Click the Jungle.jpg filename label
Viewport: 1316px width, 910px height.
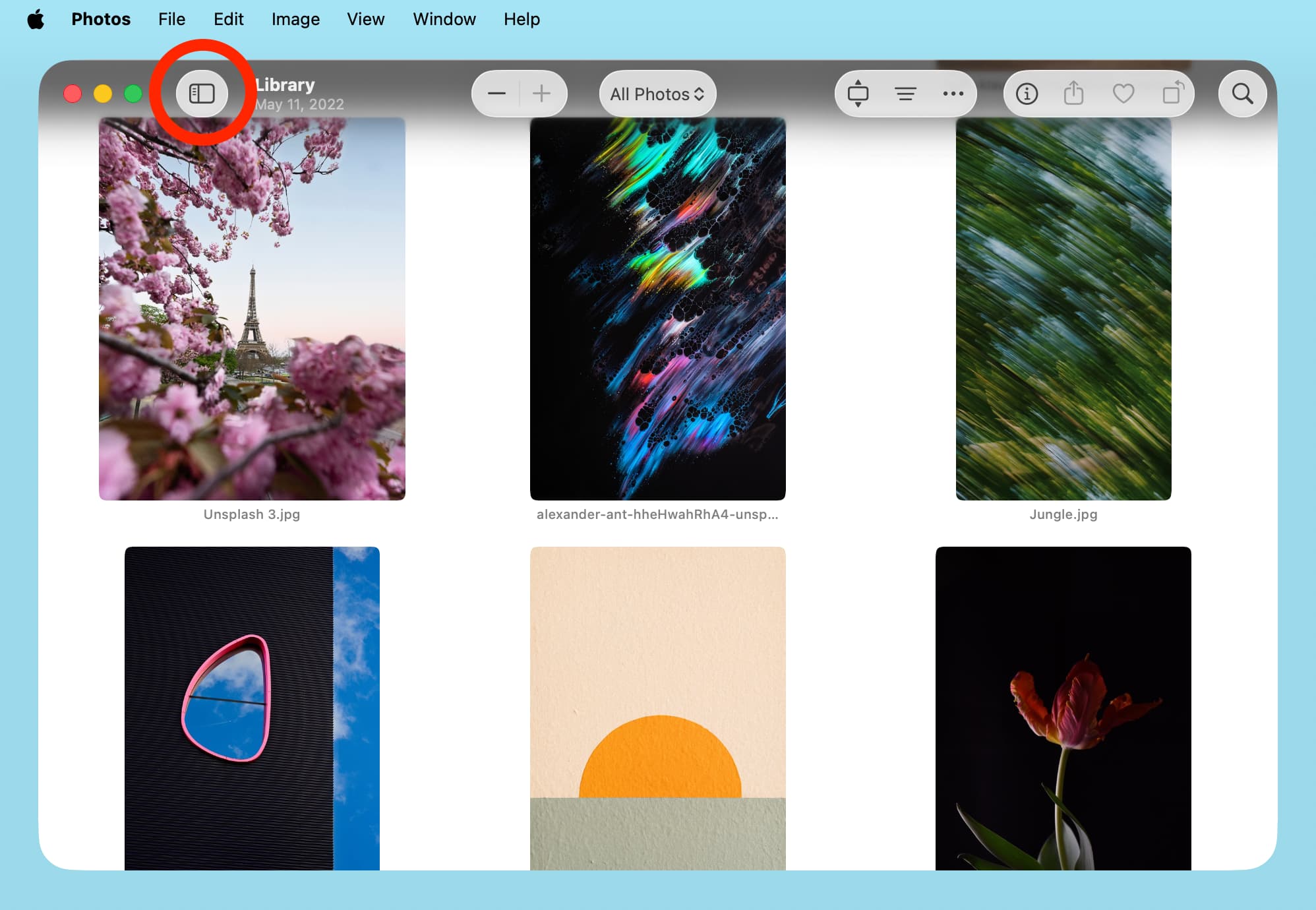[x=1063, y=514]
